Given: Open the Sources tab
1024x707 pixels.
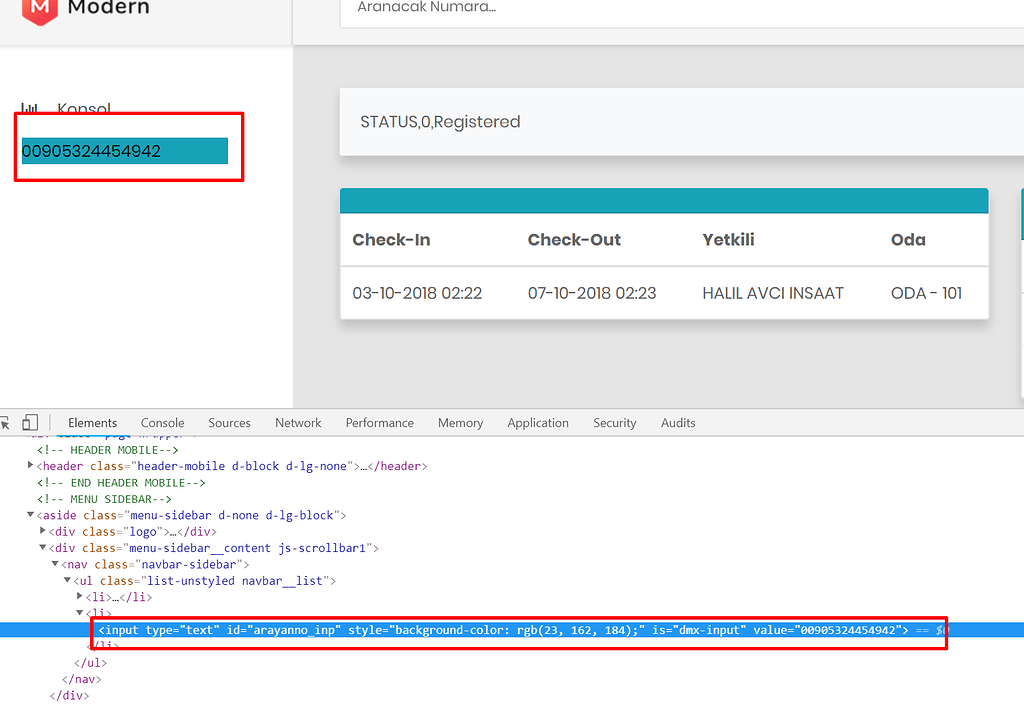Looking at the screenshot, I should (x=229, y=423).
